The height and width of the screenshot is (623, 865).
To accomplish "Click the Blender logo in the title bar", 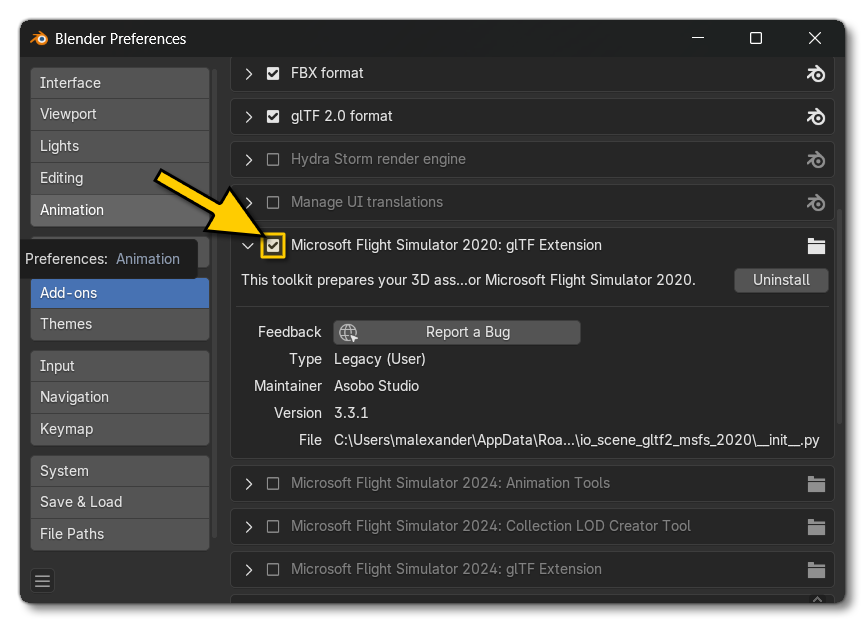I will 39,39.
